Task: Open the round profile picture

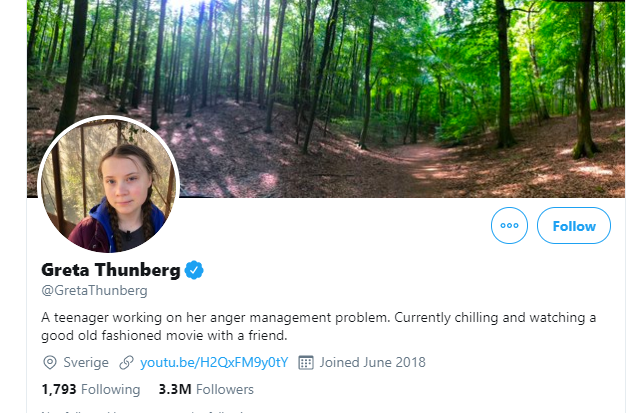Action: click(109, 186)
